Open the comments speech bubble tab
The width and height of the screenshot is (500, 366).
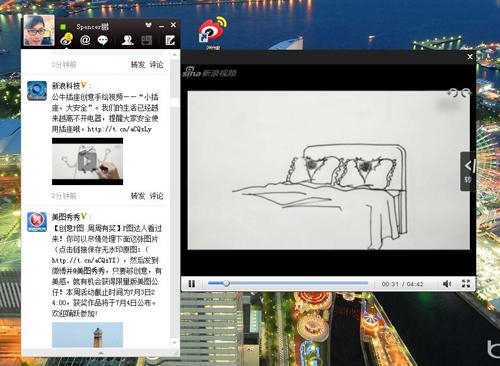click(102, 40)
